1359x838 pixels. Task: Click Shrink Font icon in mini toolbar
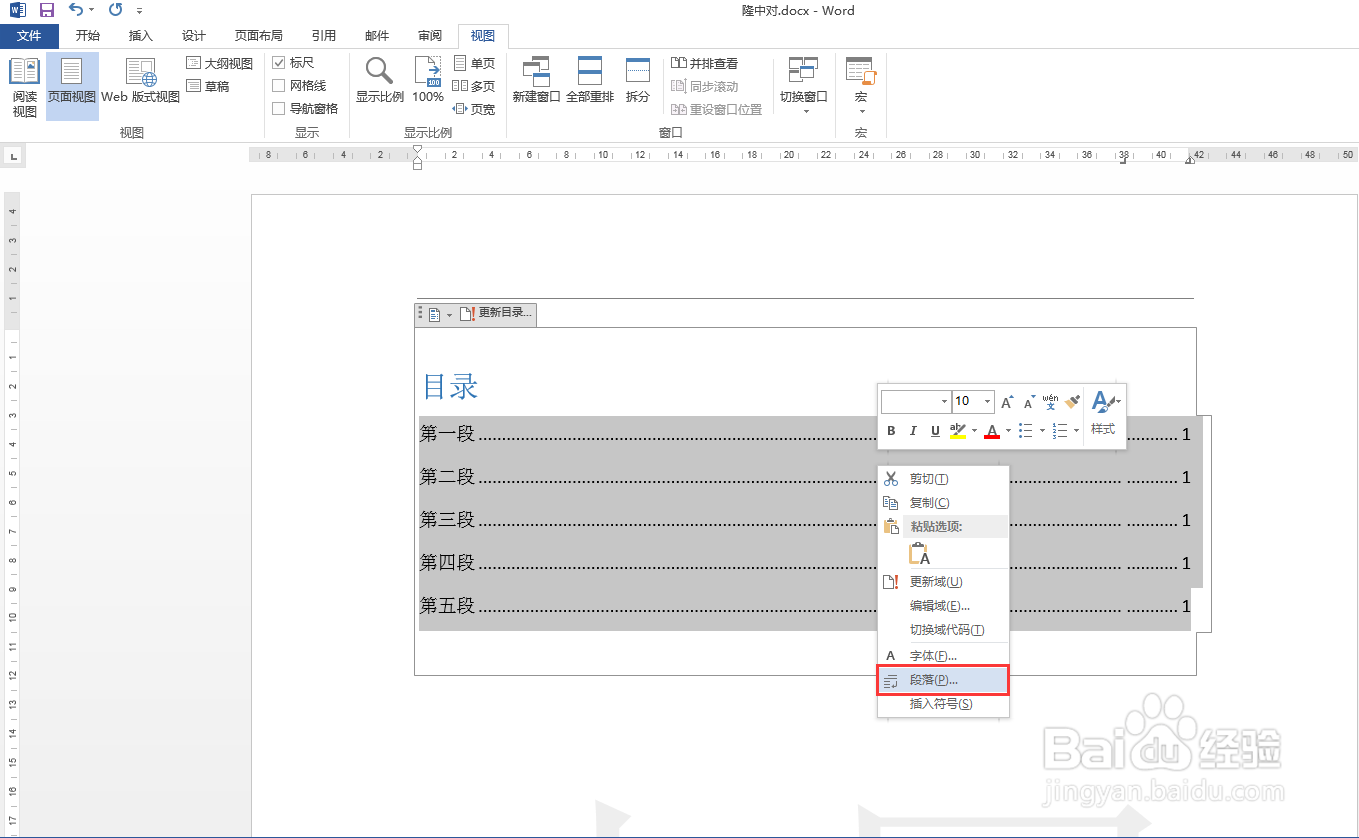1029,402
